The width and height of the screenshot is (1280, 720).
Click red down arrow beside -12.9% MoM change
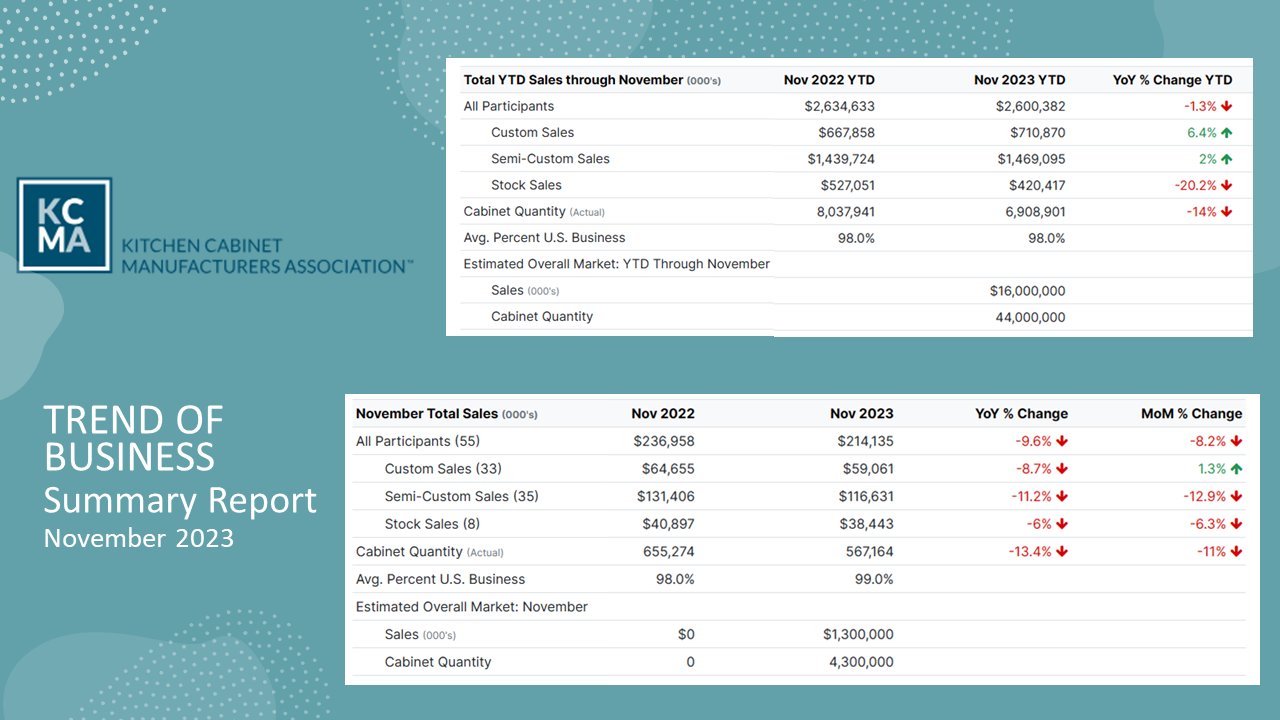pyautogui.click(x=1236, y=496)
